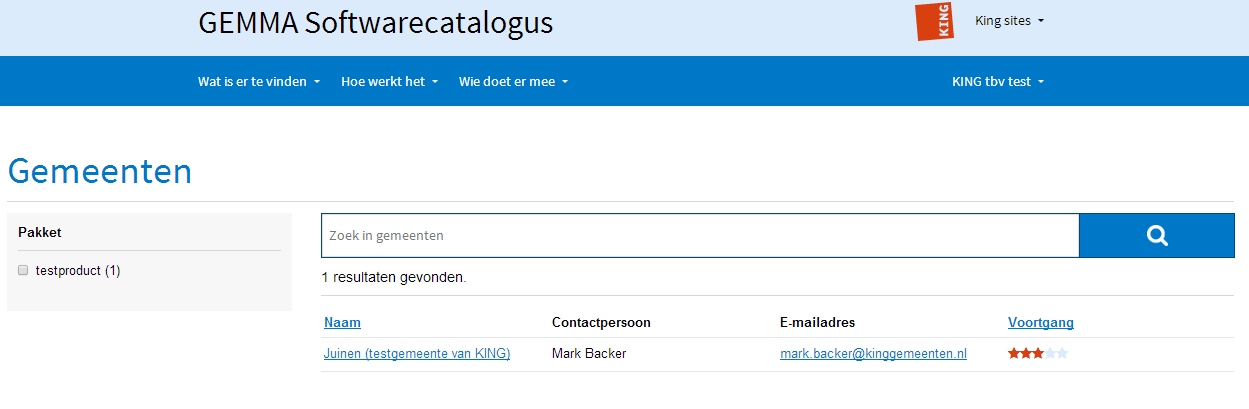This screenshot has height=409, width=1249.
Task: Click the Gemeenten page heading
Action: click(100, 172)
